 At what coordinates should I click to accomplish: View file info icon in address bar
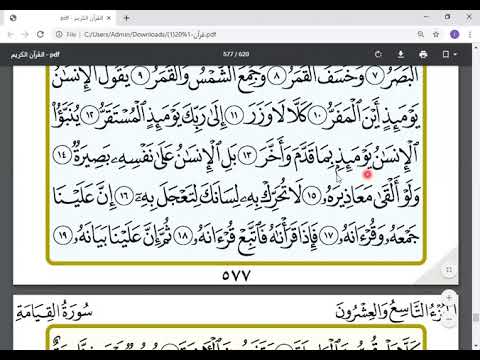coord(59,34)
